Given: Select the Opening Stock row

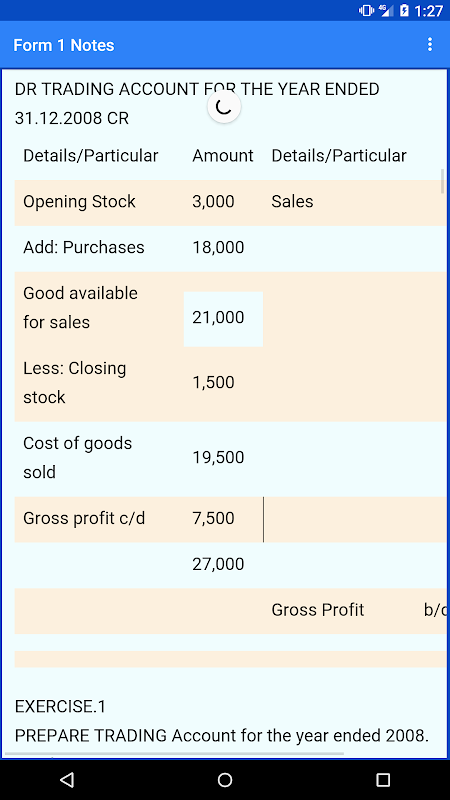Looking at the screenshot, I should tap(231, 202).
